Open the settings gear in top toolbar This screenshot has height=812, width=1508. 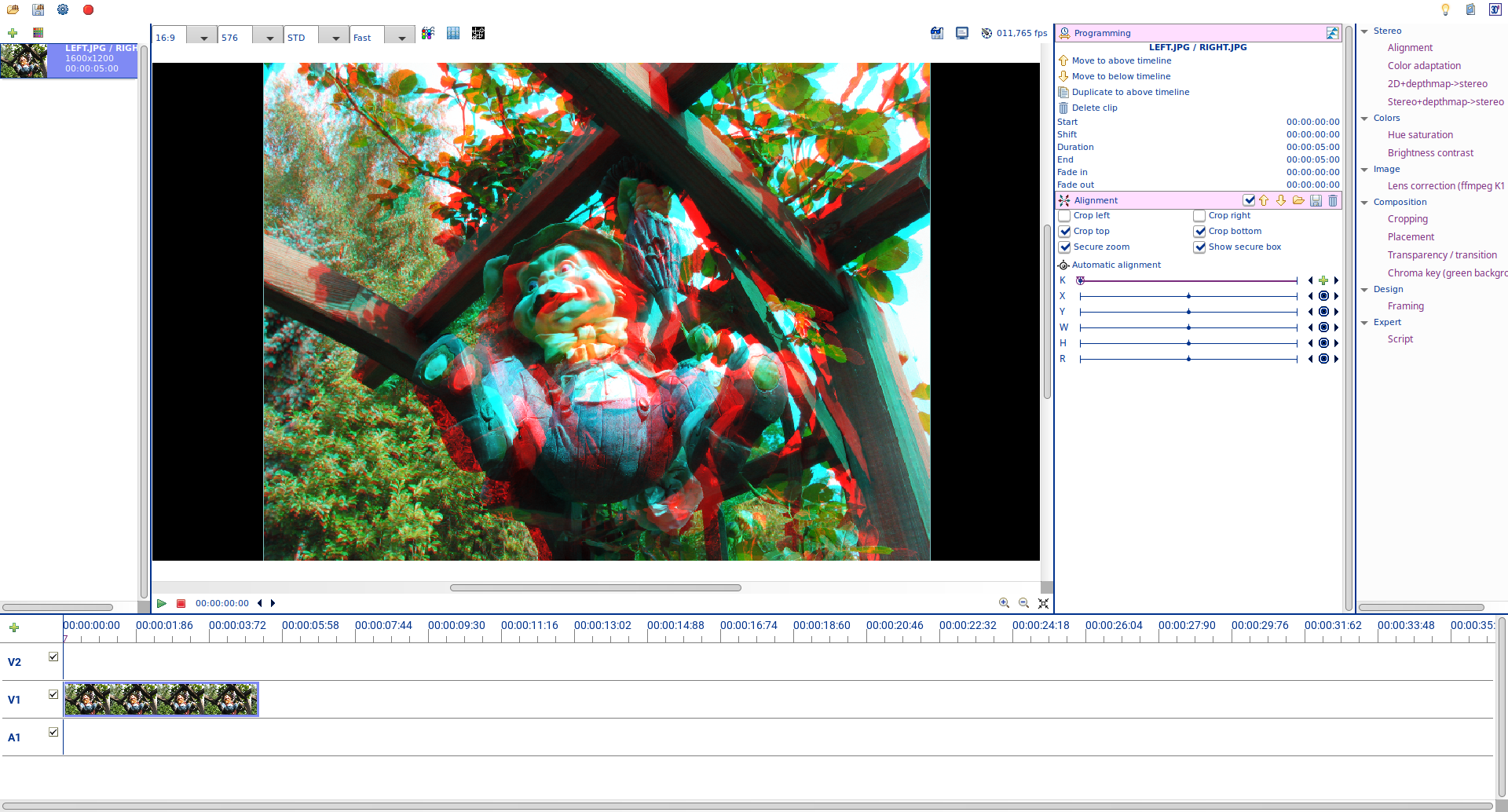point(63,10)
